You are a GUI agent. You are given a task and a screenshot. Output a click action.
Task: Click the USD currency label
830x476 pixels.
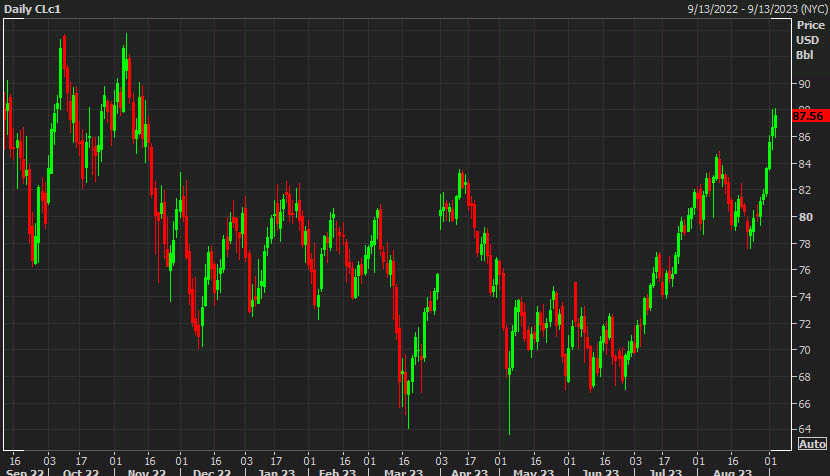pyautogui.click(x=808, y=40)
